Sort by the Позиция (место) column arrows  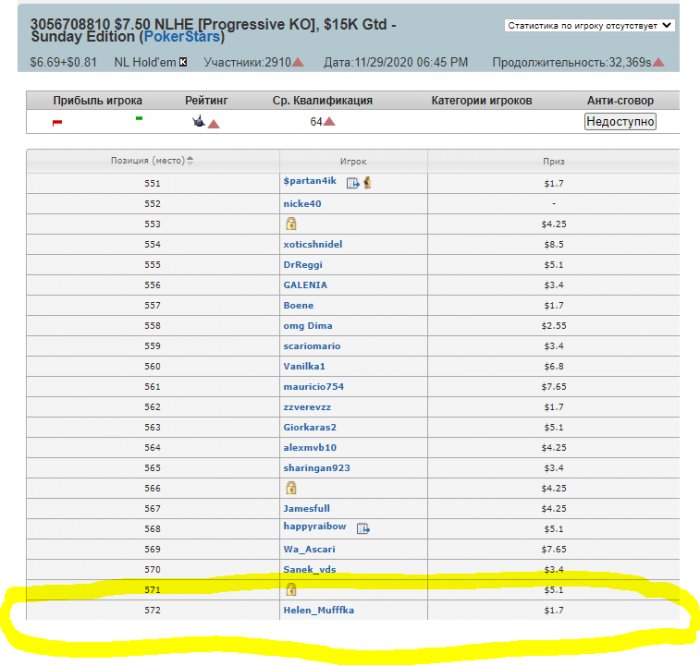point(190,160)
